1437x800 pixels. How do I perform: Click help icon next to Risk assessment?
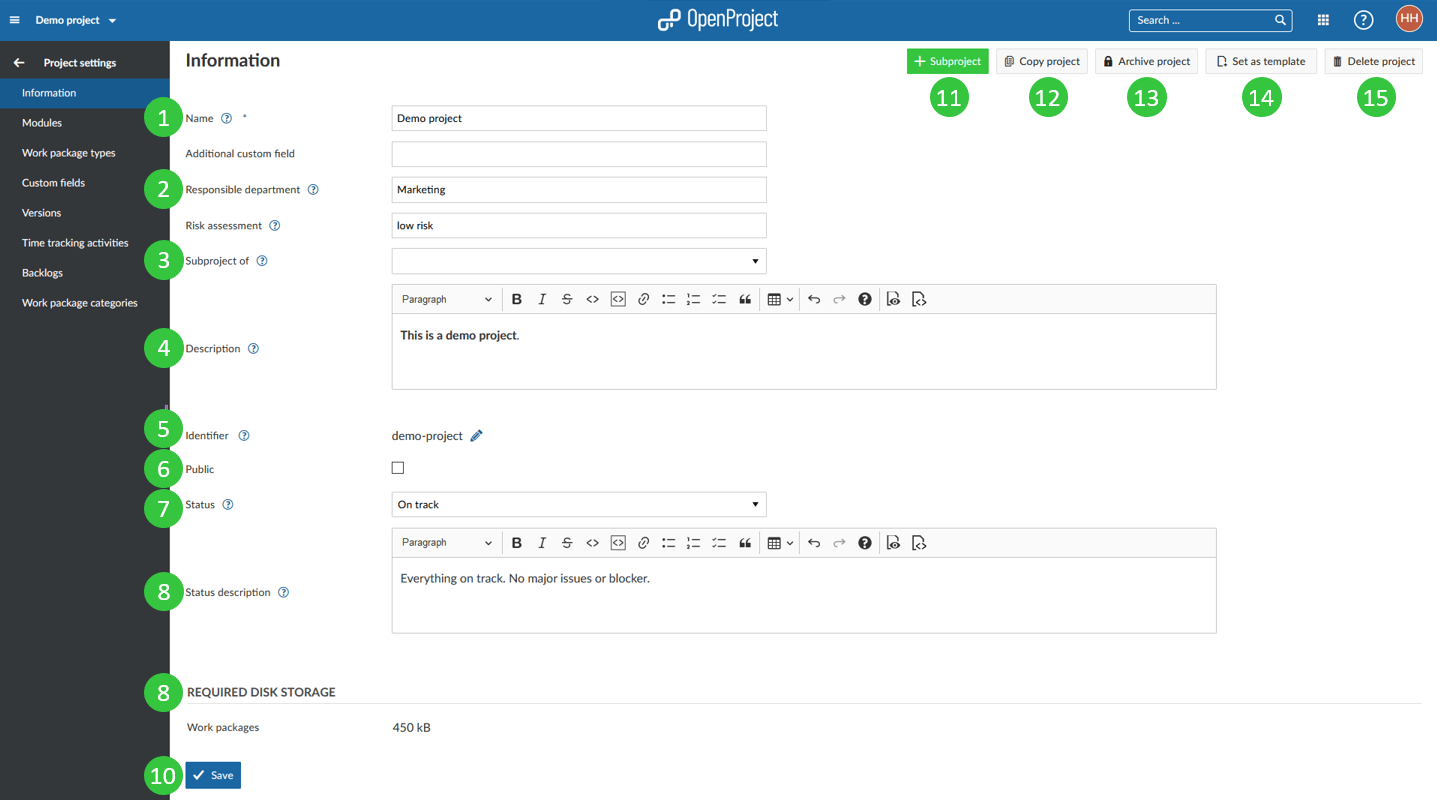tap(275, 225)
